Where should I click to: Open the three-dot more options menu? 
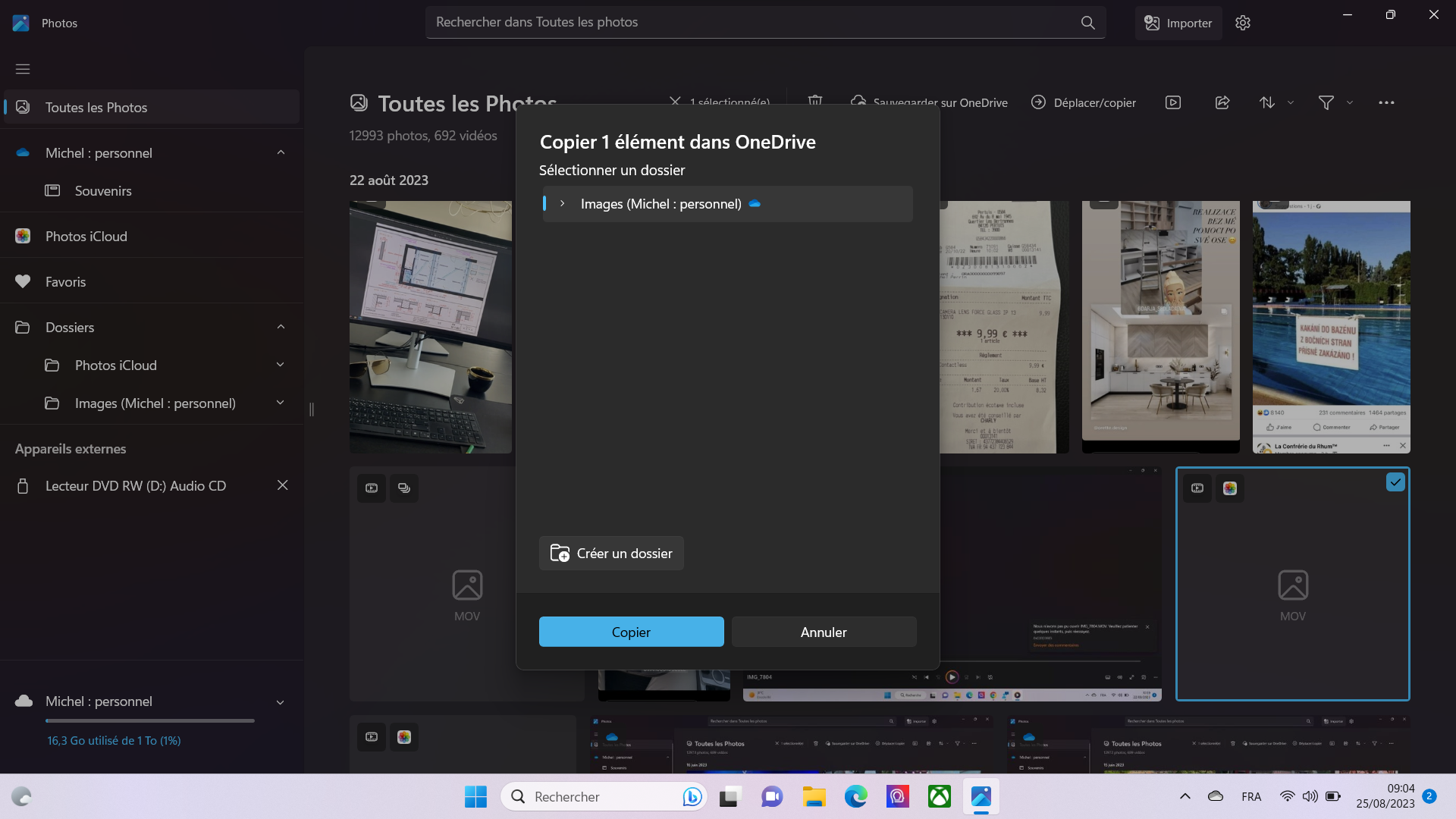(1386, 102)
